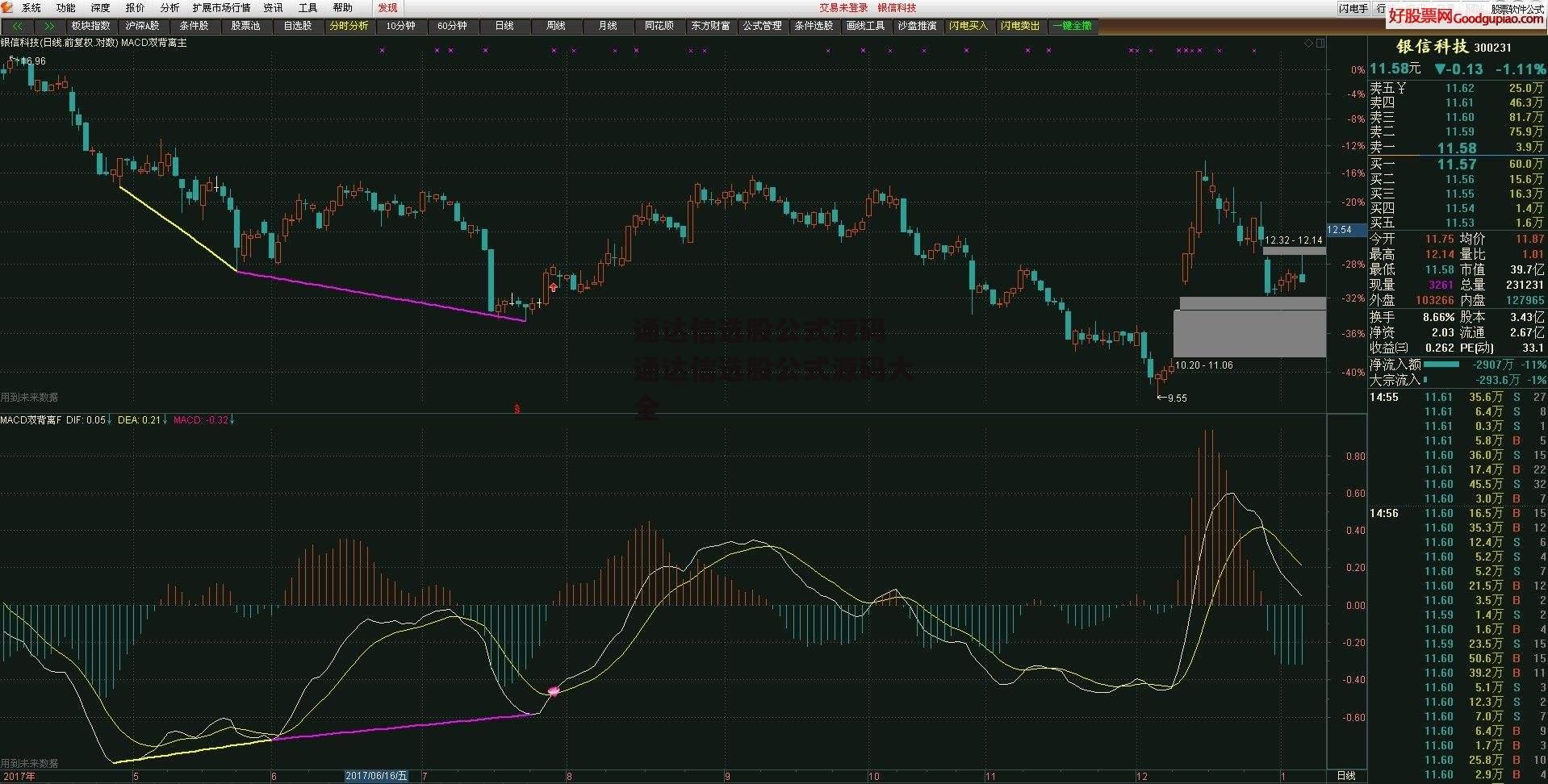The image size is (1548, 784).
Task: Open the 功能 menu
Action: pos(65,8)
